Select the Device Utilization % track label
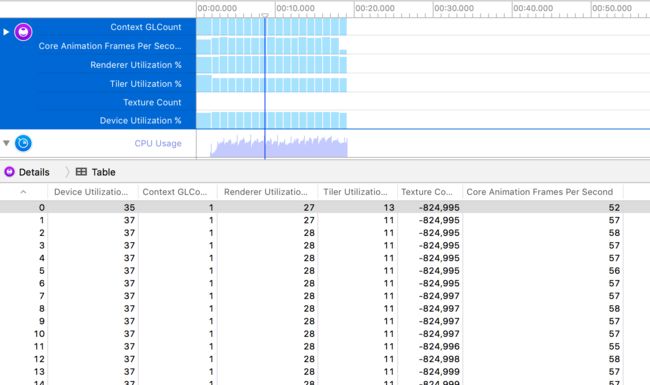The image size is (650, 385). tap(141, 121)
